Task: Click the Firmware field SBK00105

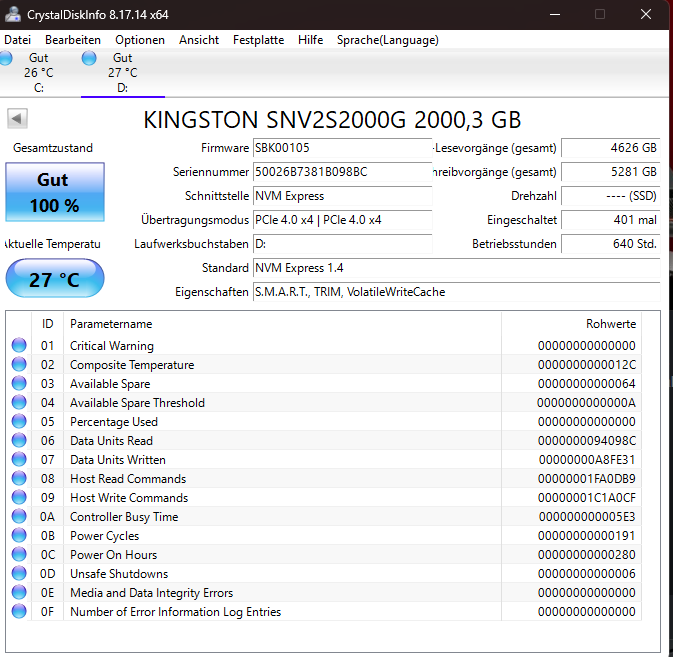Action: (343, 148)
